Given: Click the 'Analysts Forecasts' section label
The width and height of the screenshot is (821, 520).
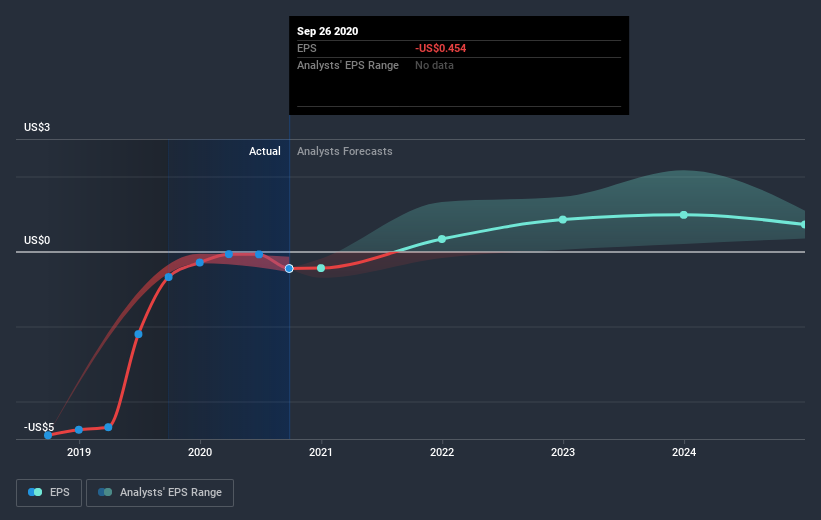Looking at the screenshot, I should tap(345, 151).
